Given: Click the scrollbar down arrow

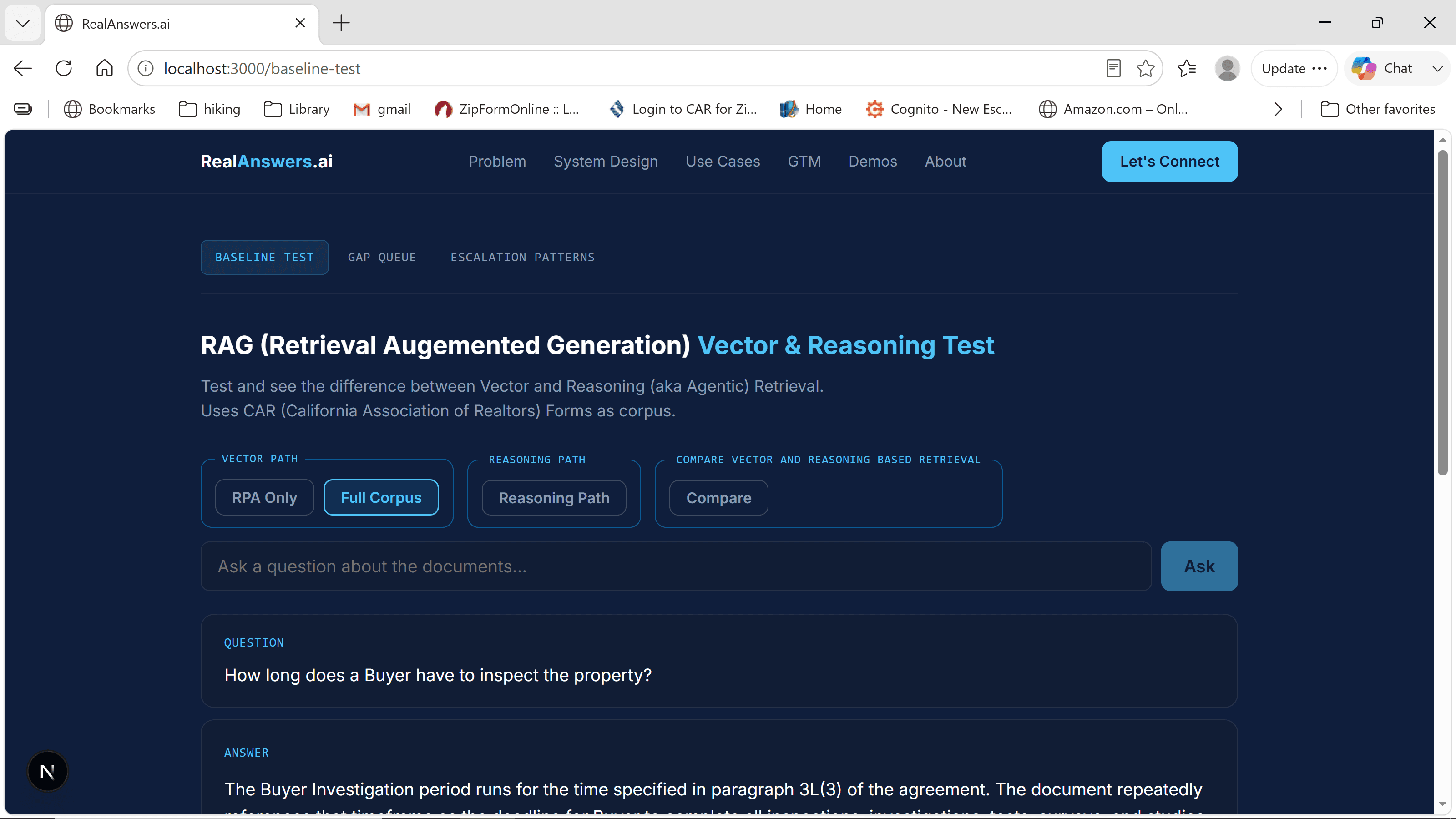Looking at the screenshot, I should 1443,804.
